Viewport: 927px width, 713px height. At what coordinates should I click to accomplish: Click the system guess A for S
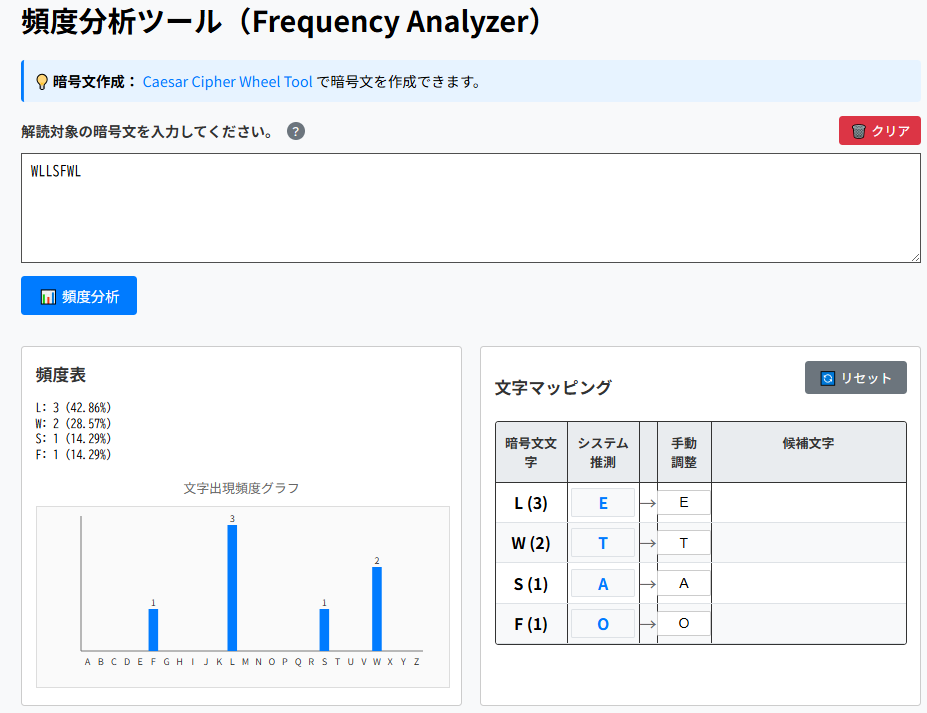click(602, 584)
